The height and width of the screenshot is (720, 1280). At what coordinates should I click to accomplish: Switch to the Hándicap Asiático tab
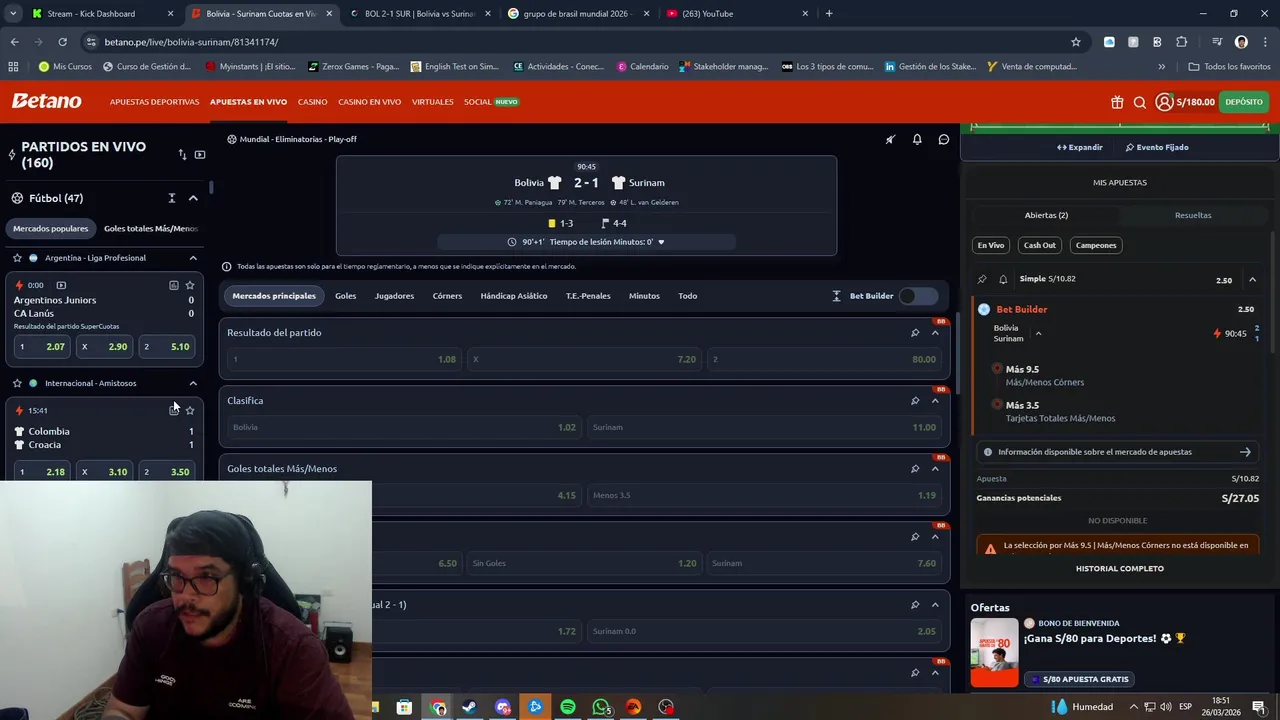click(514, 296)
